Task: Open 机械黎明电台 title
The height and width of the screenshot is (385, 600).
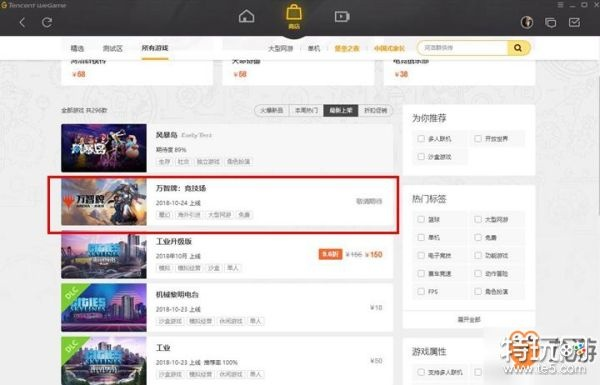Action: click(177, 295)
